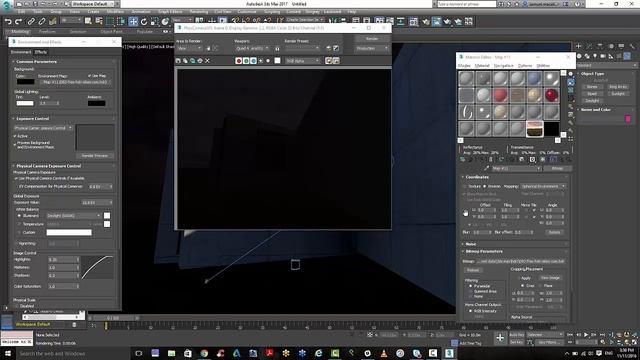Select the Temperature white balance radio
The image size is (640, 360).
coord(19,224)
